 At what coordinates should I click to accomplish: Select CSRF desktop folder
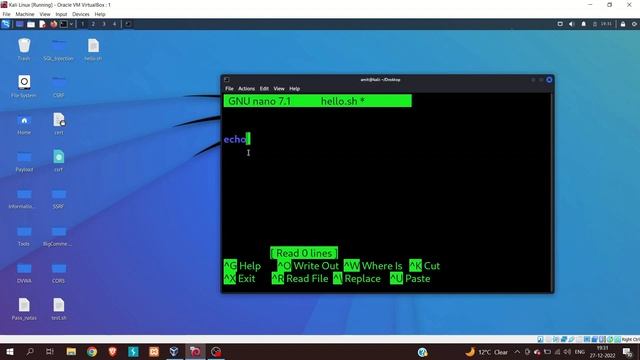click(58, 86)
